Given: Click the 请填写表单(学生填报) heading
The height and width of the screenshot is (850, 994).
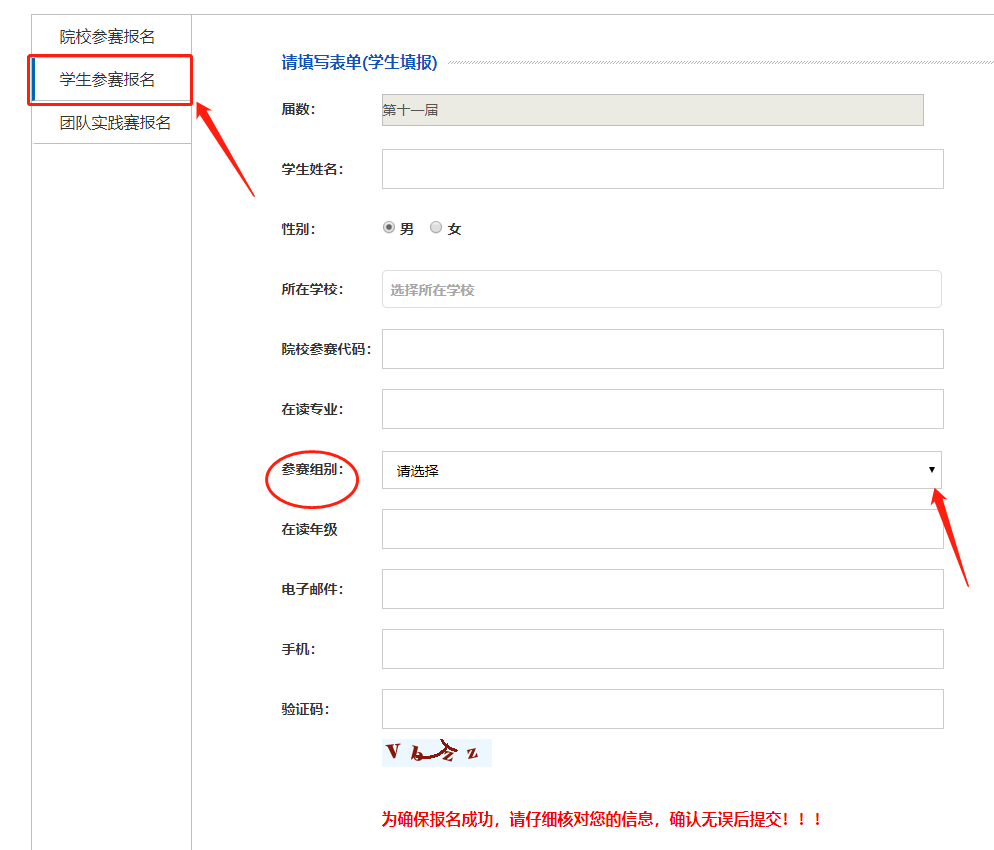Looking at the screenshot, I should 359,63.
